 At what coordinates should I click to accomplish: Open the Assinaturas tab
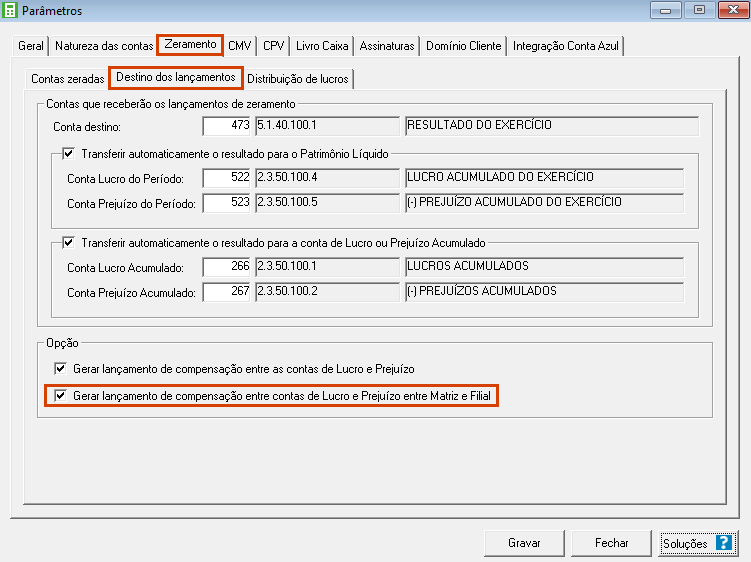pyautogui.click(x=387, y=46)
